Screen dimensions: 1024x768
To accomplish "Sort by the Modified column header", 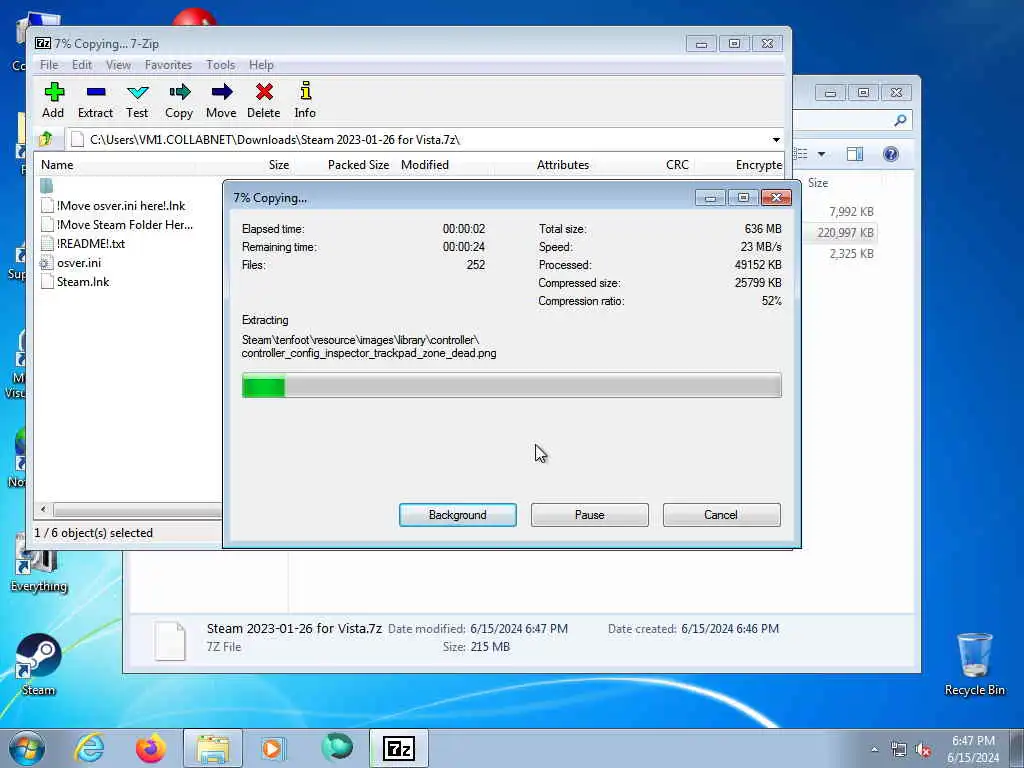I will click(x=424, y=165).
